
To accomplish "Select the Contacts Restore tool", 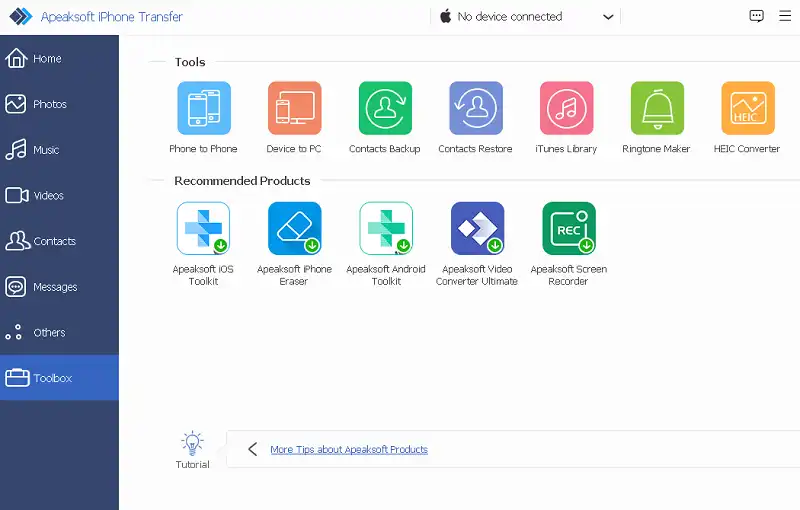I will (475, 109).
